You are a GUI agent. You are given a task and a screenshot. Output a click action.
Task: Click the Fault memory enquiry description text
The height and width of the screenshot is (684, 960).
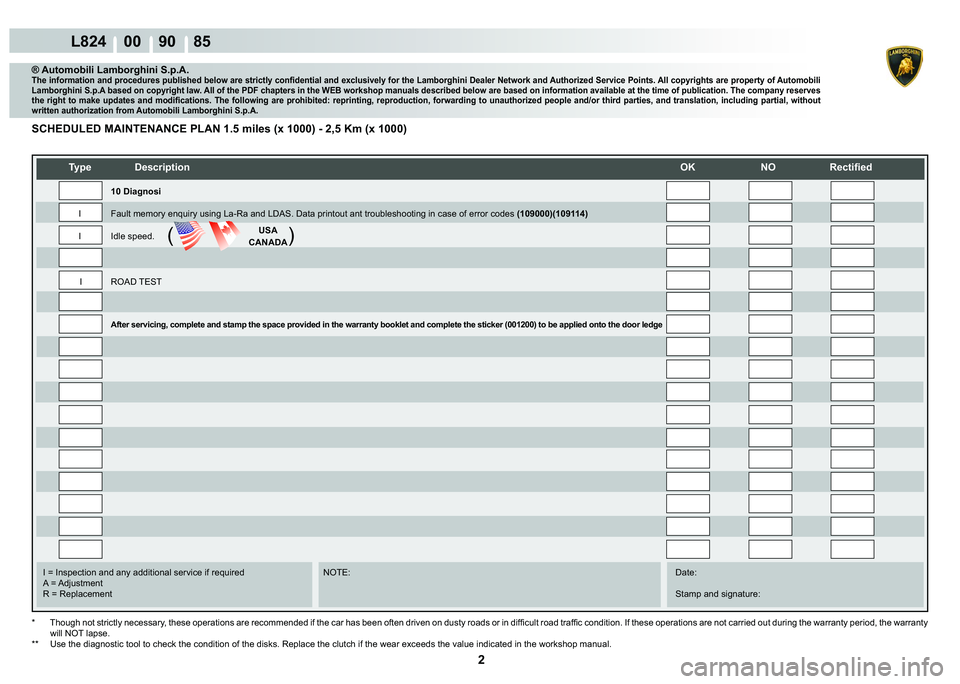tap(312, 214)
